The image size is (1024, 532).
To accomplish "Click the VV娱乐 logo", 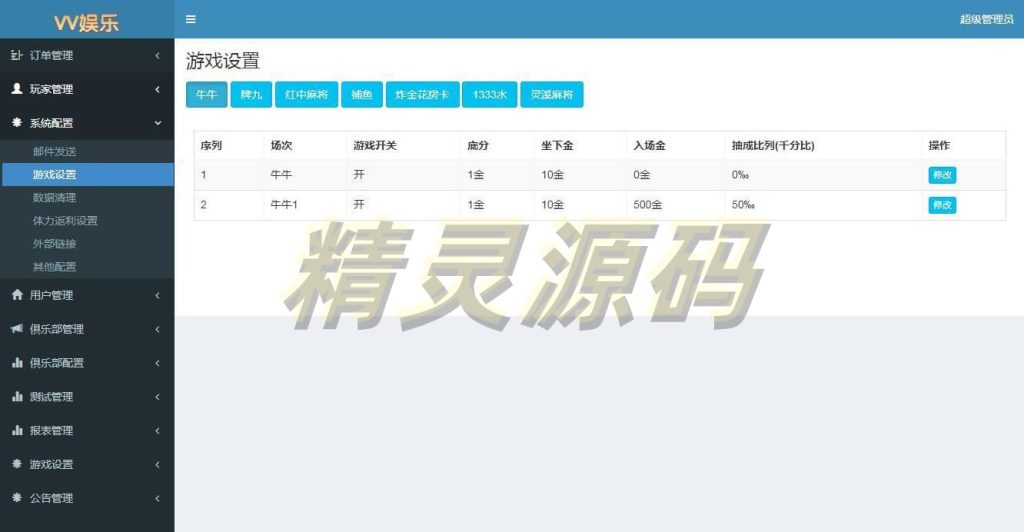I will click(86, 23).
